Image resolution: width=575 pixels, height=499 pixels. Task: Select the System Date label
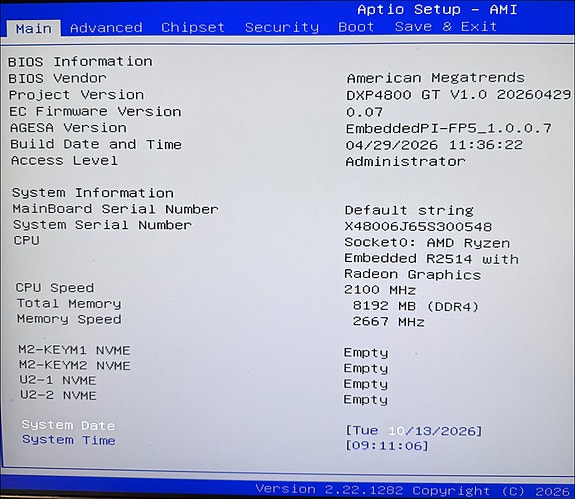(68, 425)
